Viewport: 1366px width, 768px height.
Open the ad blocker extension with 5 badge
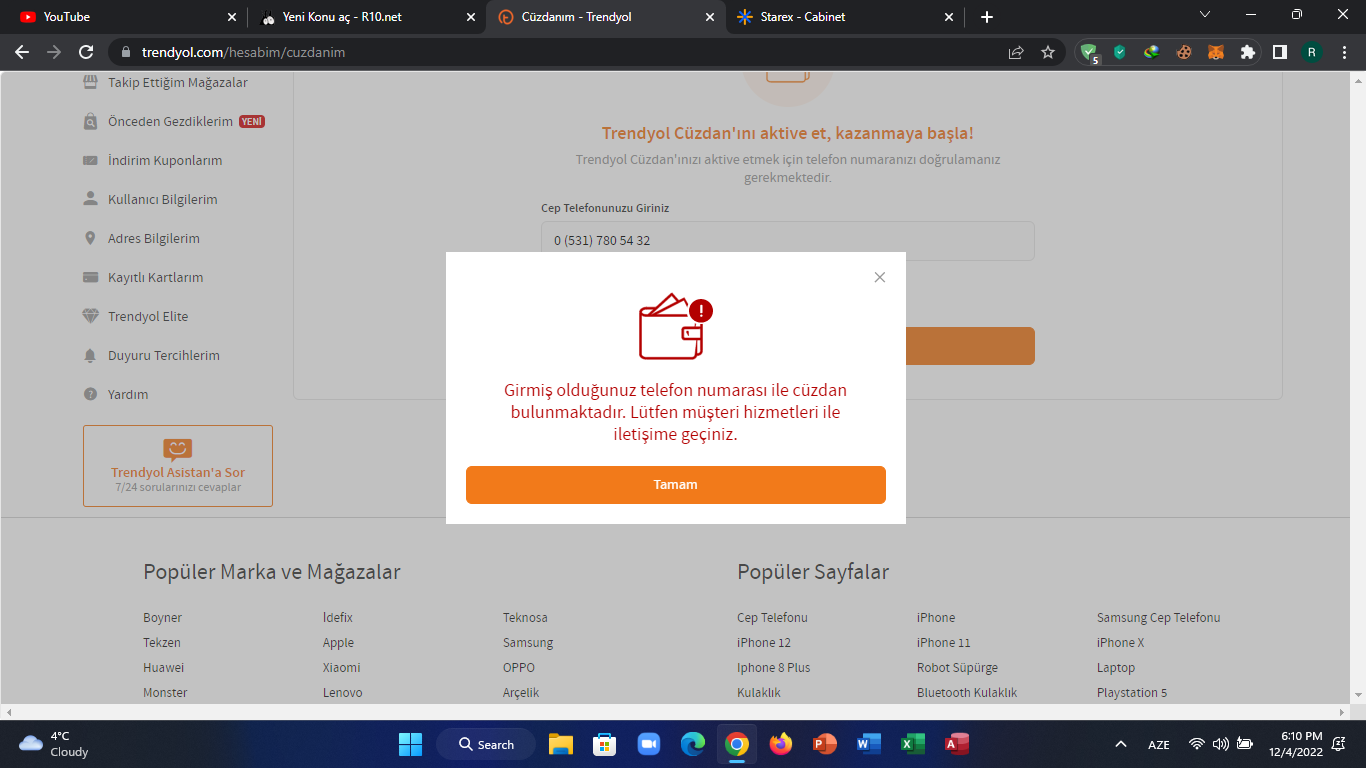[x=1089, y=53]
